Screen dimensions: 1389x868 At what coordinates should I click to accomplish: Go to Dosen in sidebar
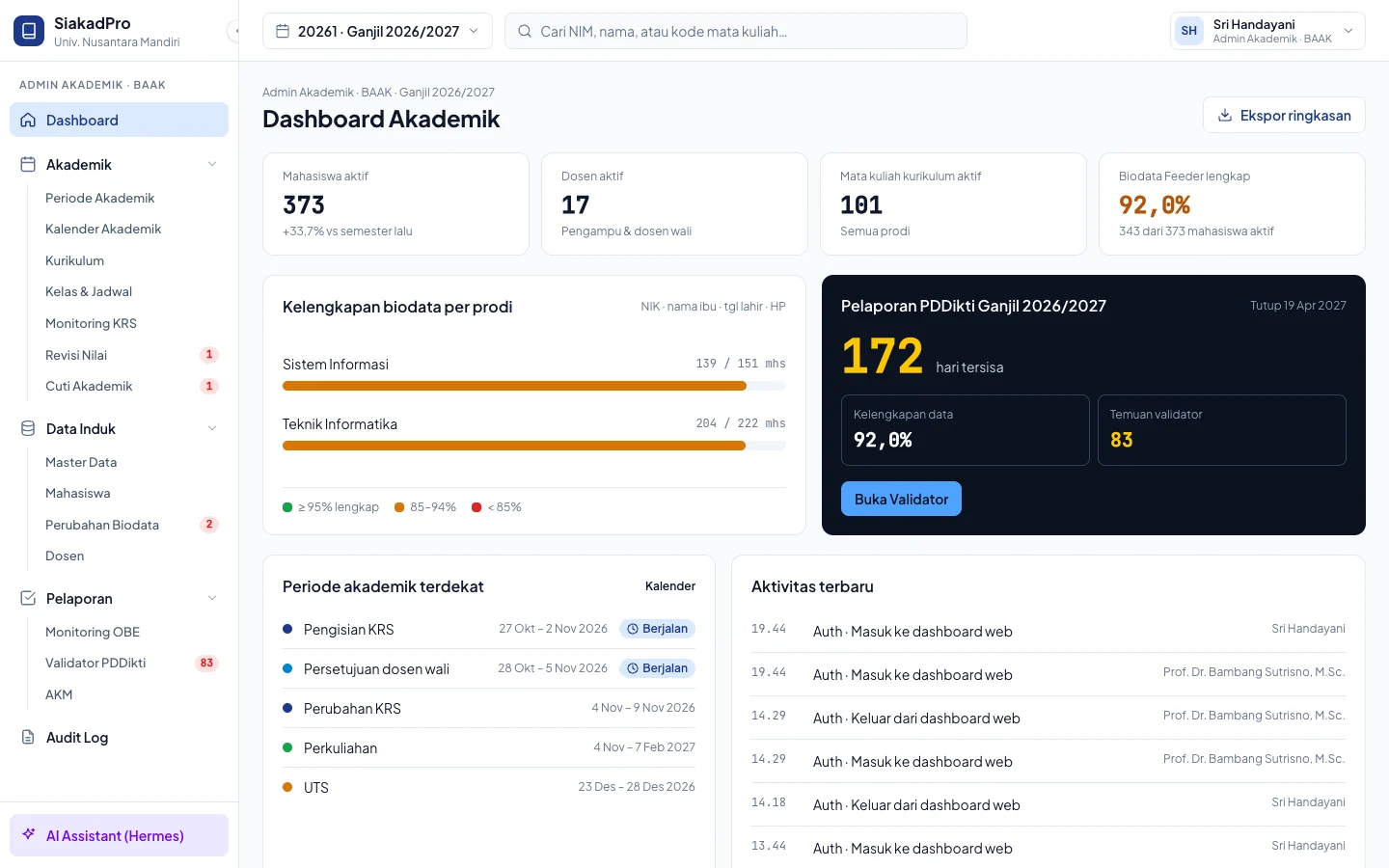(130, 556)
